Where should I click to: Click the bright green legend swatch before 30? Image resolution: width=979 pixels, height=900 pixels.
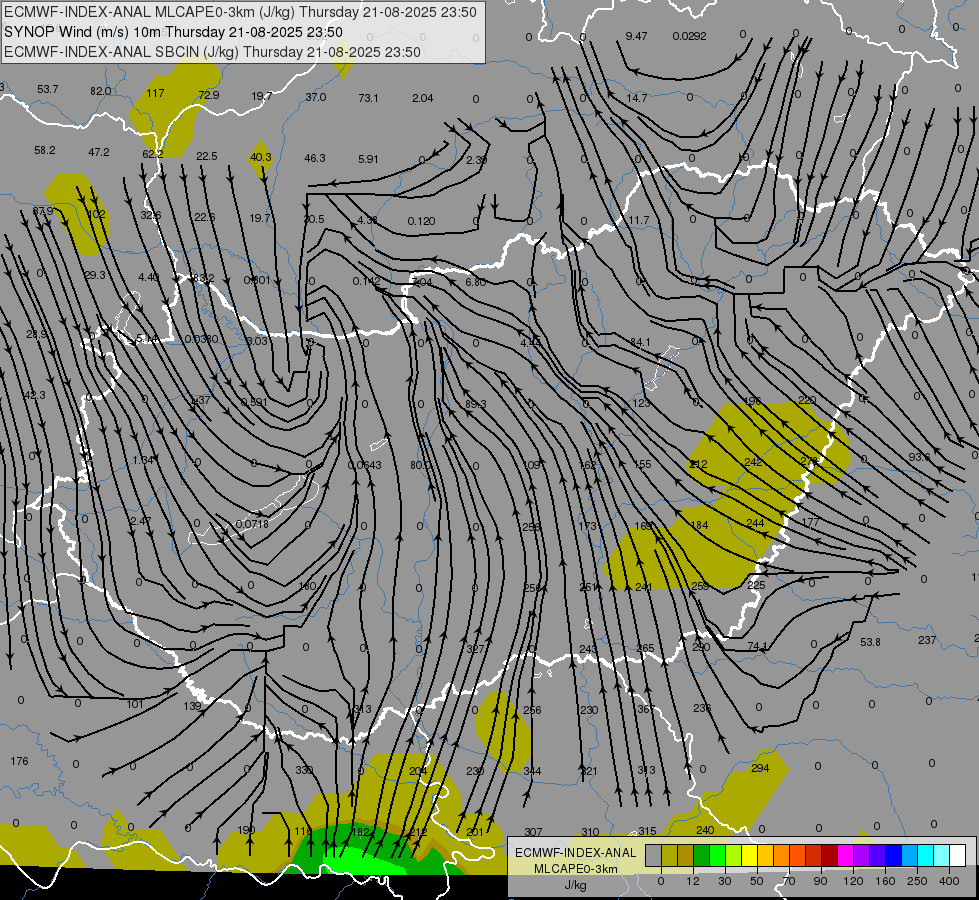click(x=717, y=855)
